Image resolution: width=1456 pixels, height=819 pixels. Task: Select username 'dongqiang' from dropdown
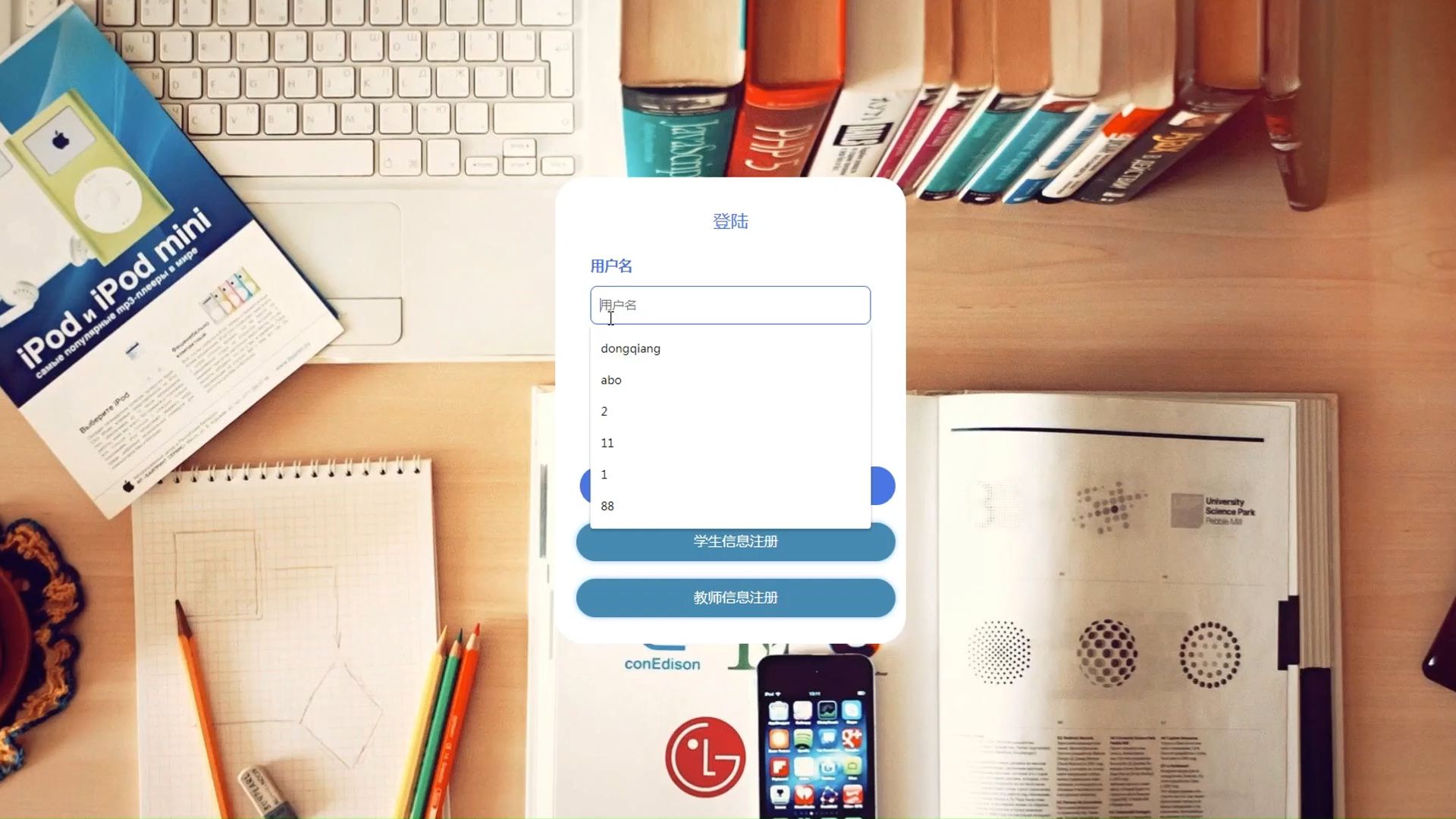coord(630,348)
